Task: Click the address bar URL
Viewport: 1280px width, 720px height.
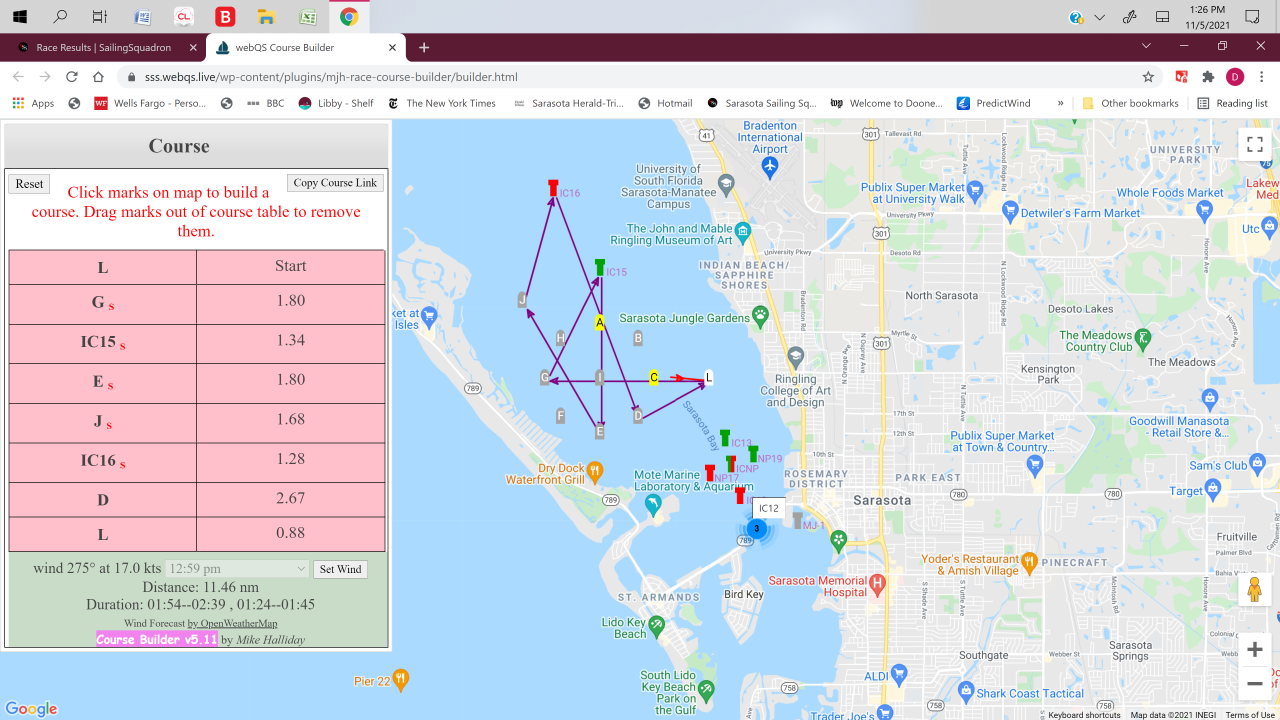Action: tap(331, 77)
